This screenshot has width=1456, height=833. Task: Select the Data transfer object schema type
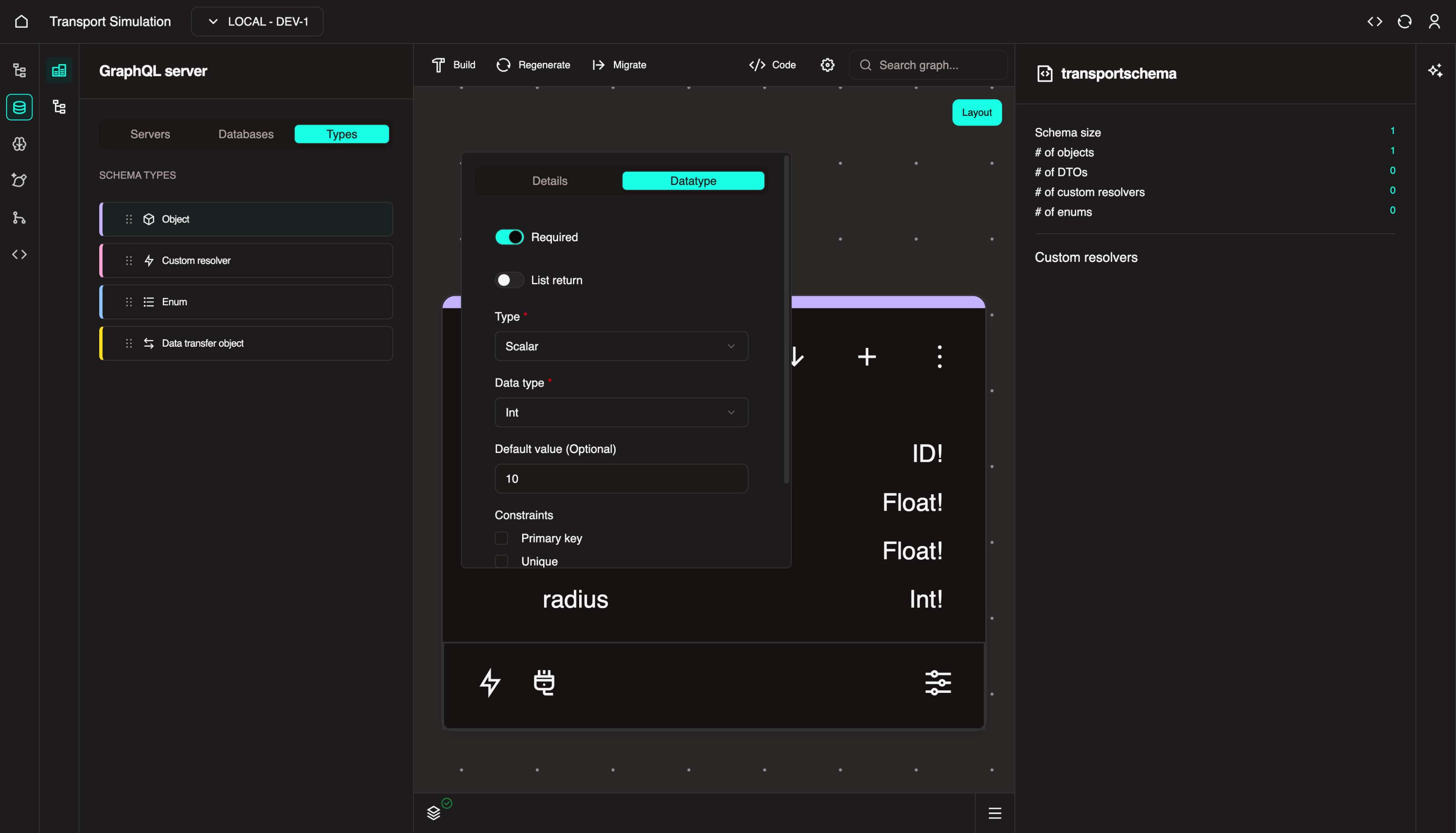tap(246, 343)
